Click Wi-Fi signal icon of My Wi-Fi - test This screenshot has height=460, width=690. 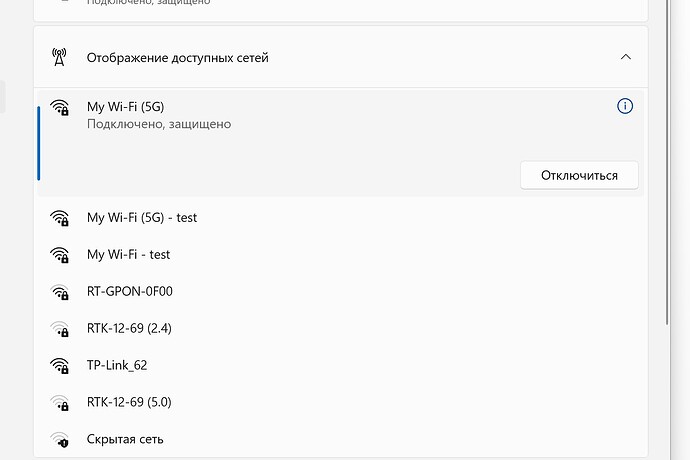(59, 255)
